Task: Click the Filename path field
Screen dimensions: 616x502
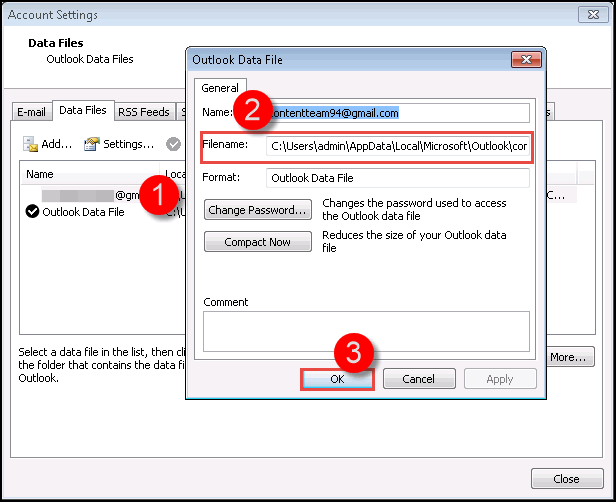Action: coord(398,146)
